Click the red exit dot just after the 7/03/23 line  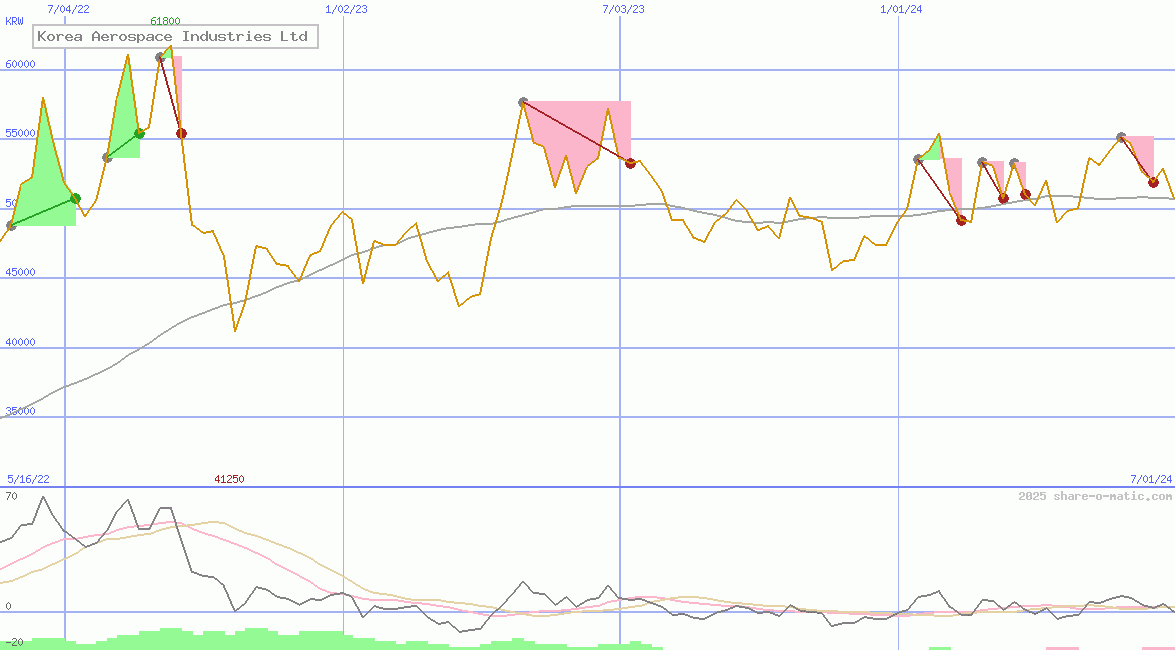pos(630,163)
